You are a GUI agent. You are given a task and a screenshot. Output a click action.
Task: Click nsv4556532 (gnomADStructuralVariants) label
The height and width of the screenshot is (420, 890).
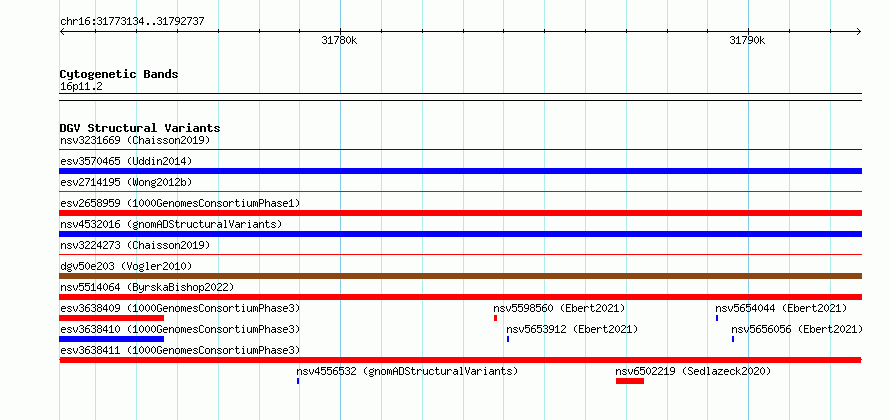(x=407, y=371)
